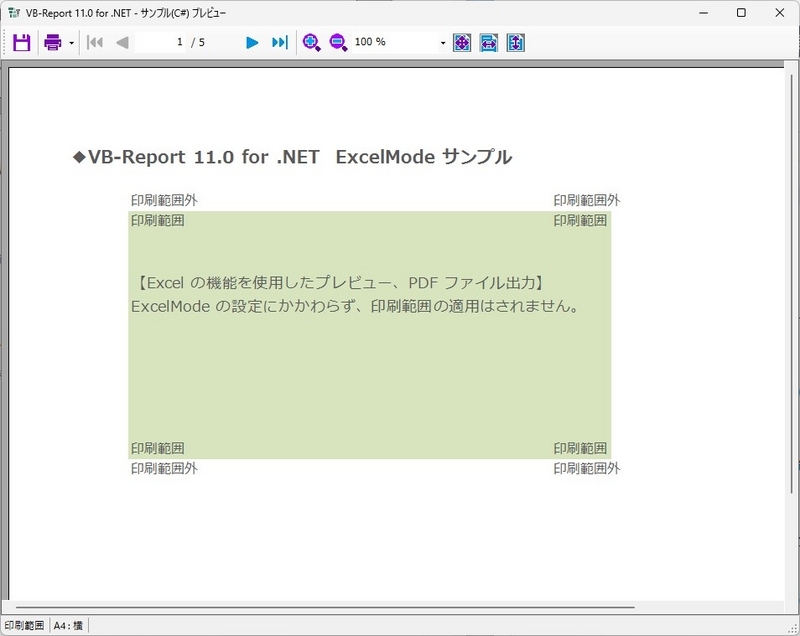Viewport: 800px width, 636px height.
Task: Click the purple save floppy disk icon
Action: [x=21, y=42]
